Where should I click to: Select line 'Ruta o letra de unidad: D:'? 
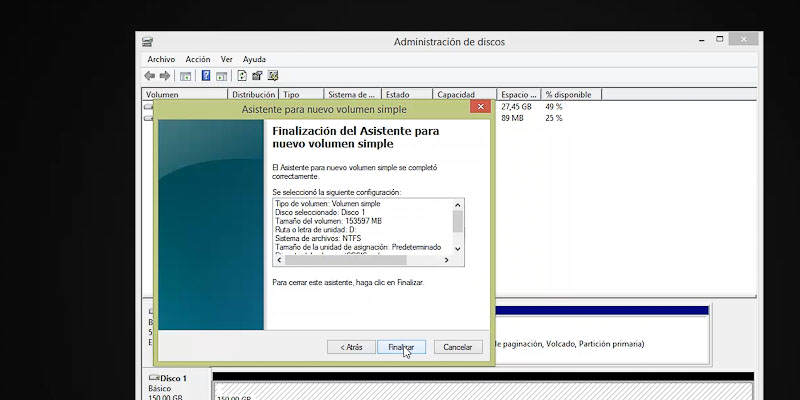[315, 230]
